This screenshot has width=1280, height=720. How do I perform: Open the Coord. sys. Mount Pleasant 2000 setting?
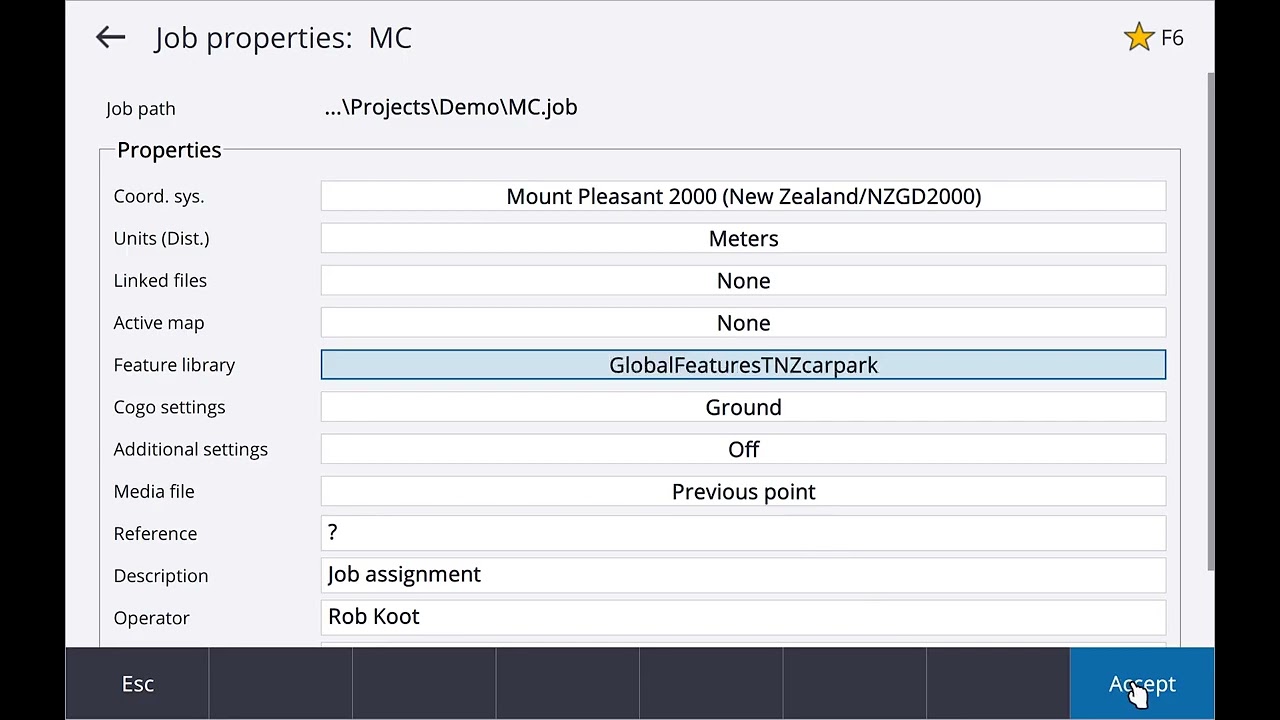(x=743, y=196)
